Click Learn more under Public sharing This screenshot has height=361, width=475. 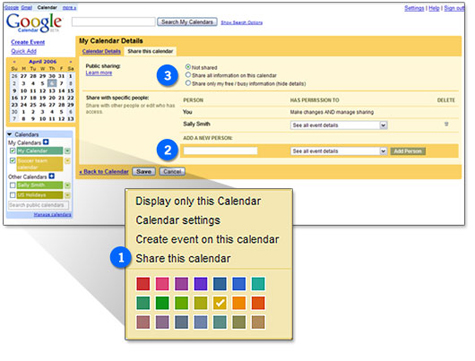click(99, 73)
